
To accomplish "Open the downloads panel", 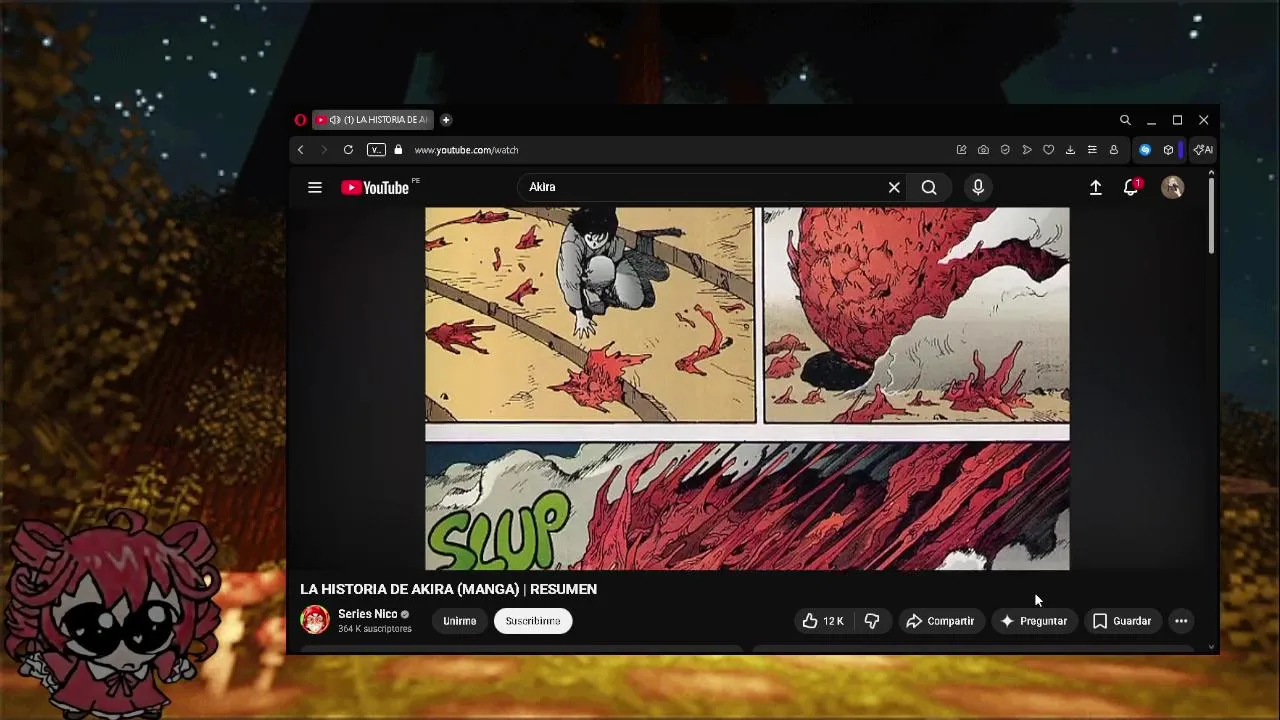I will click(x=1070, y=150).
